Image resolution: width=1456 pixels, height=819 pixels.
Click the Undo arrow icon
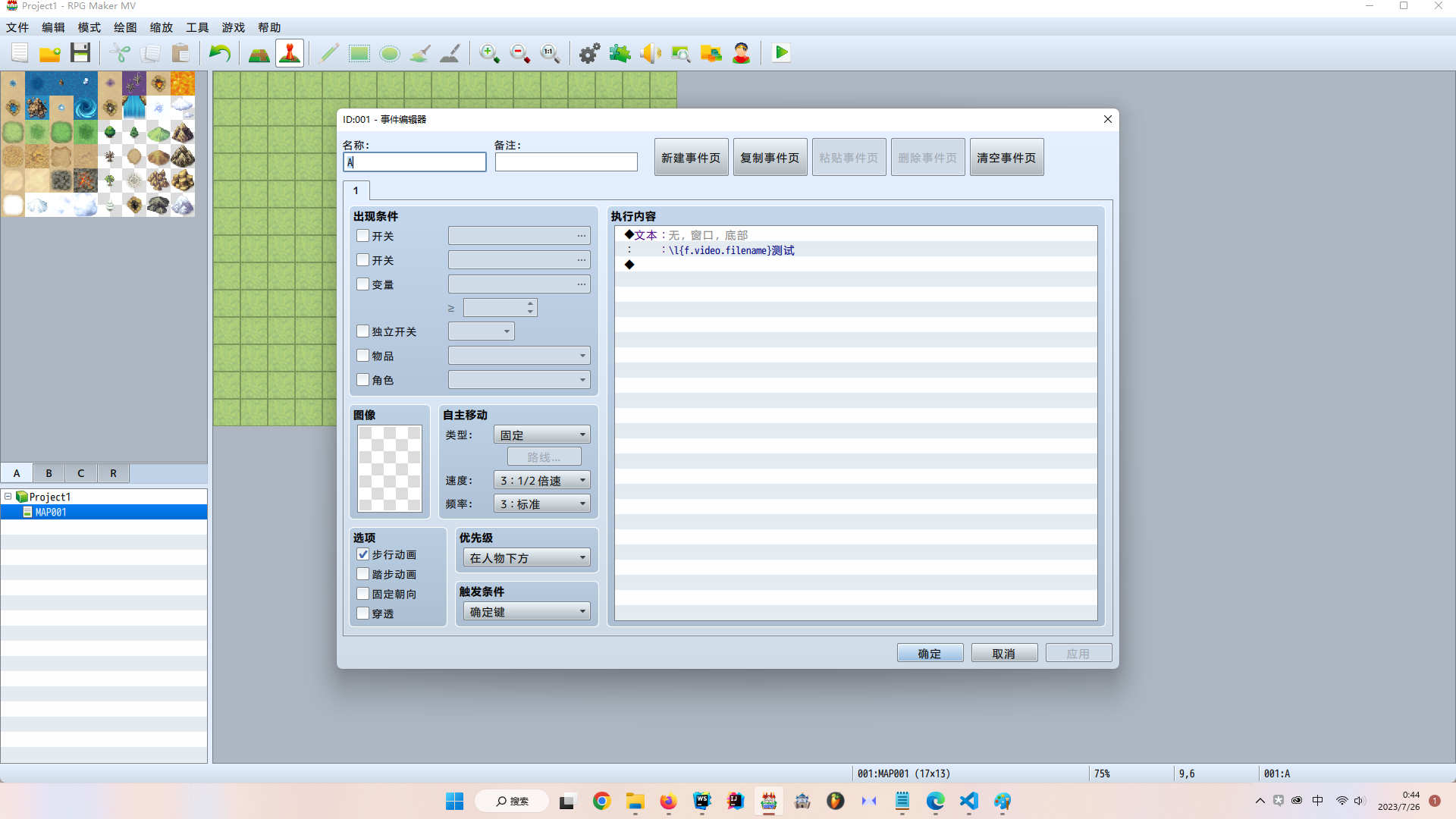coord(220,53)
